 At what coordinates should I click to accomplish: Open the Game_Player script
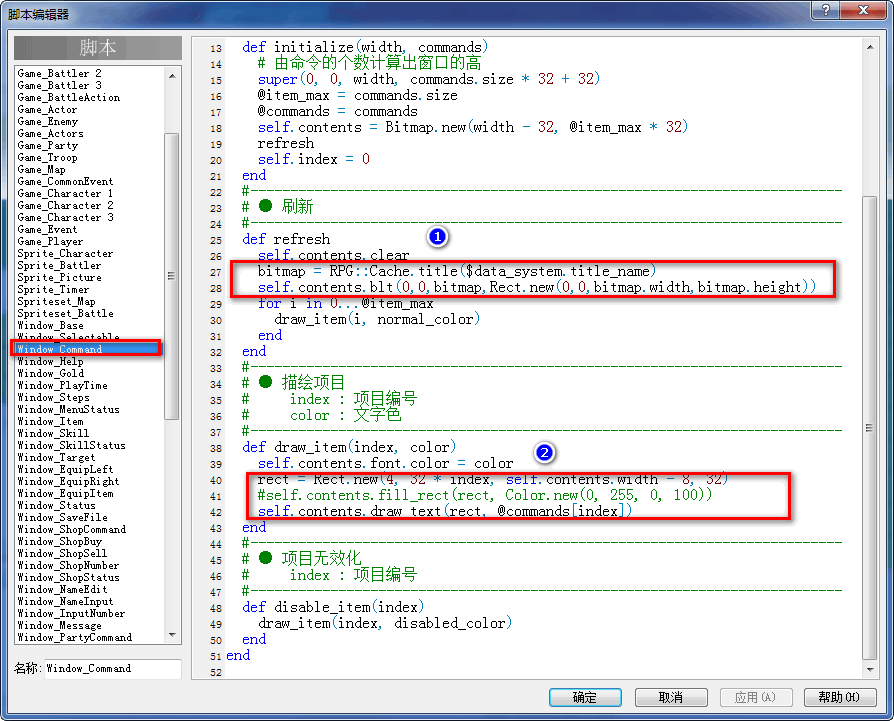coord(50,242)
